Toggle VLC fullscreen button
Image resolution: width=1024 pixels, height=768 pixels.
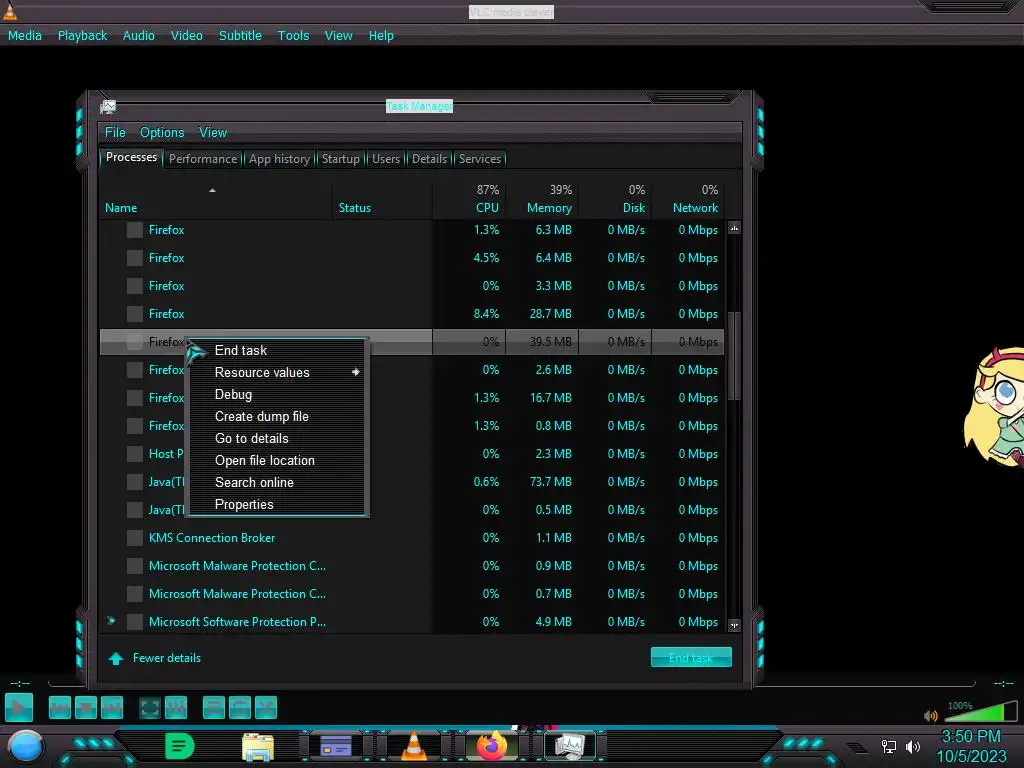(x=150, y=707)
